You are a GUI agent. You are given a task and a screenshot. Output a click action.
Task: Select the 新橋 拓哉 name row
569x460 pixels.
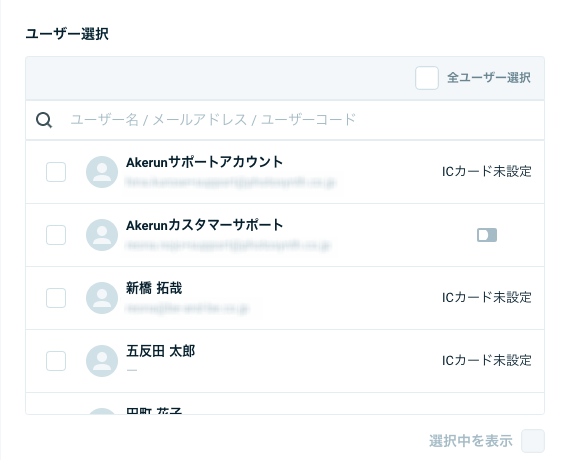(x=285, y=298)
